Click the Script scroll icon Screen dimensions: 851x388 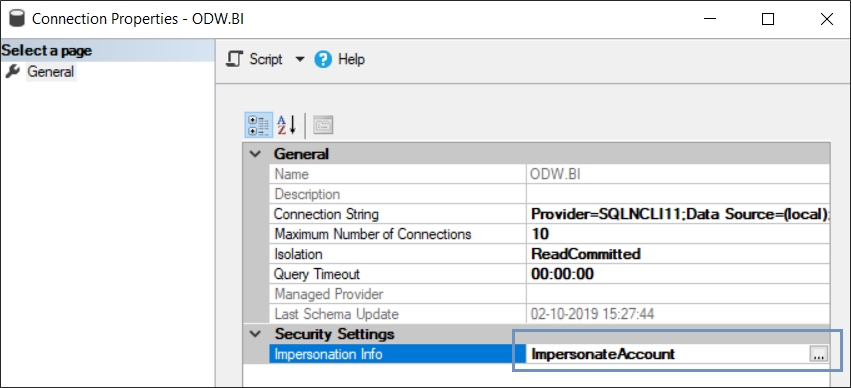(234, 59)
